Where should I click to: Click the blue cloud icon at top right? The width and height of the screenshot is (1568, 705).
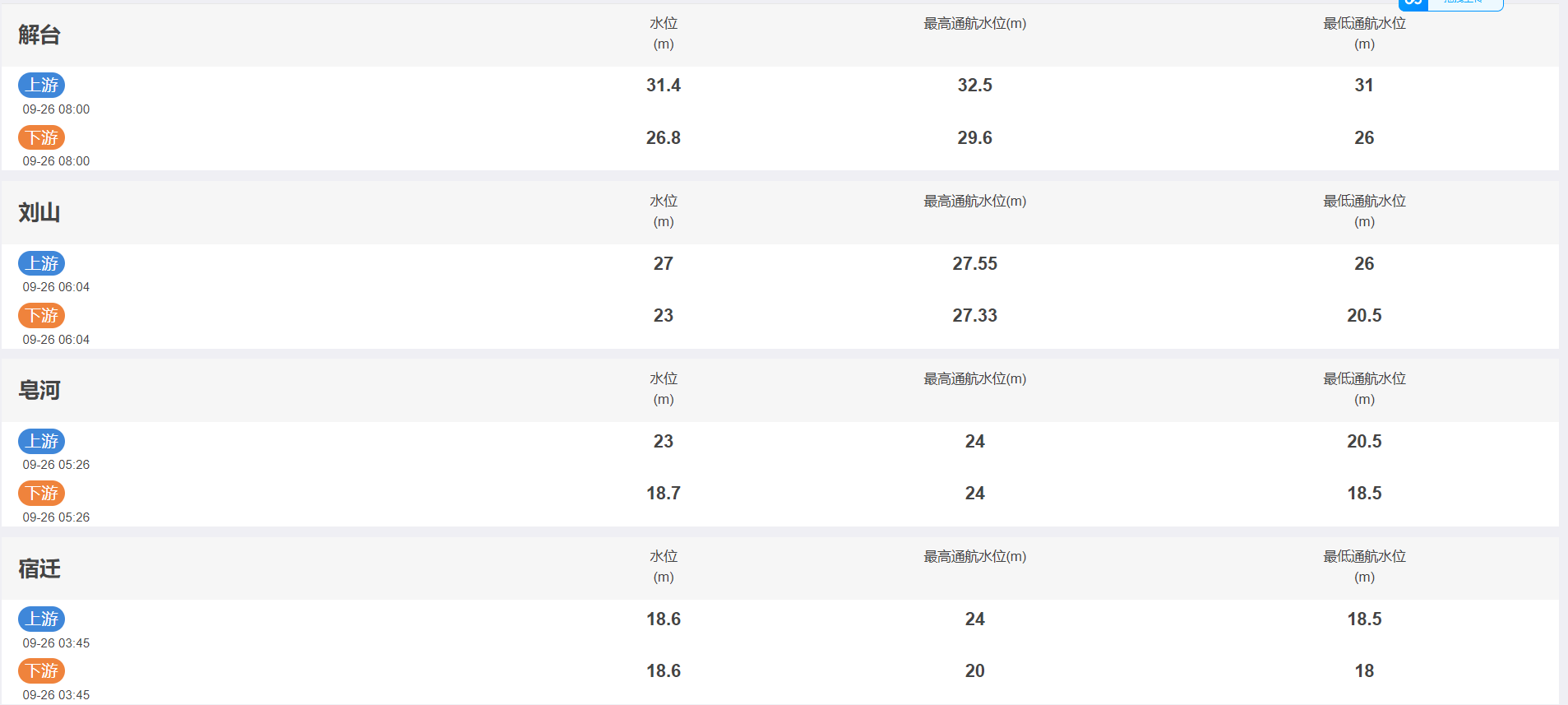click(1413, 3)
